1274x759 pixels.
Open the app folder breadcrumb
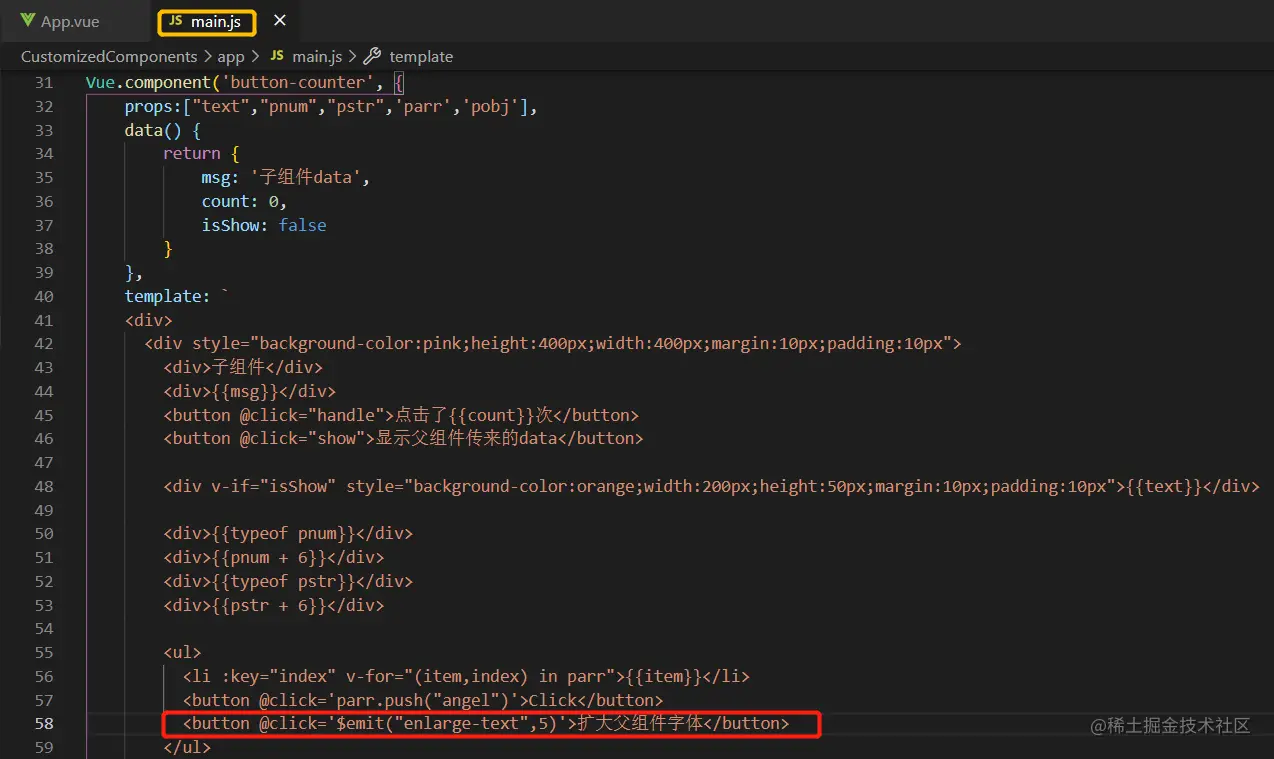[231, 57]
